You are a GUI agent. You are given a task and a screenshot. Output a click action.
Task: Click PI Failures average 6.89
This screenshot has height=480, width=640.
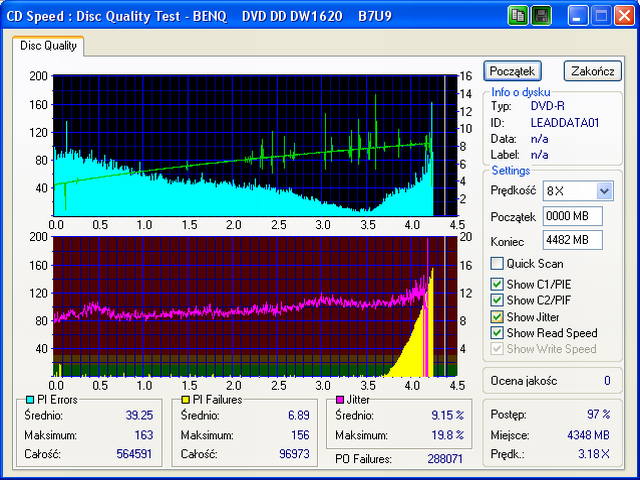(x=299, y=416)
